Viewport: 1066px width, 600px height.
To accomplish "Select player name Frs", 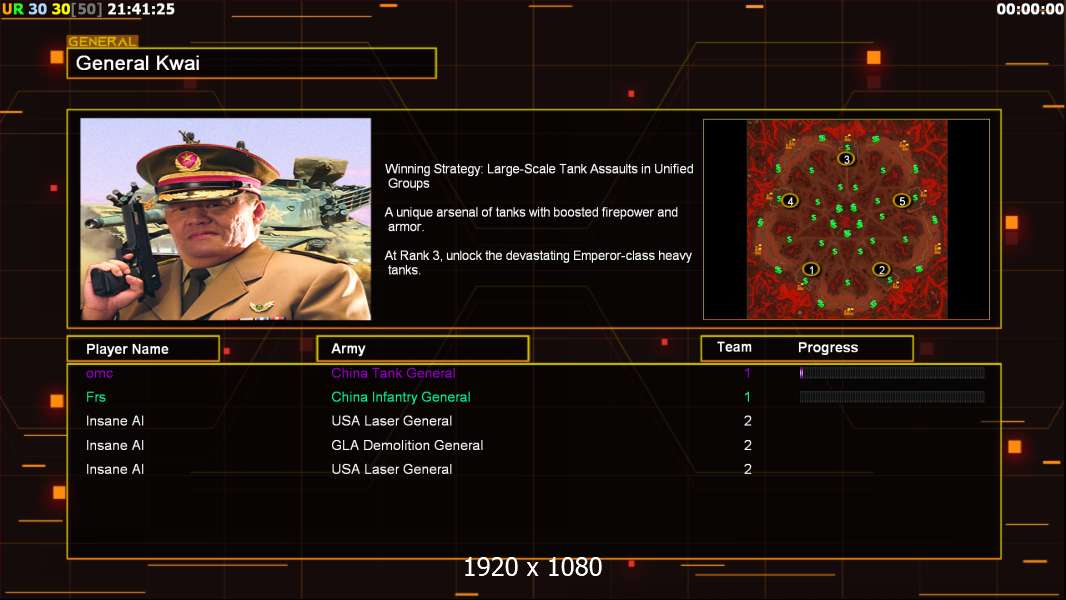I will (96, 397).
